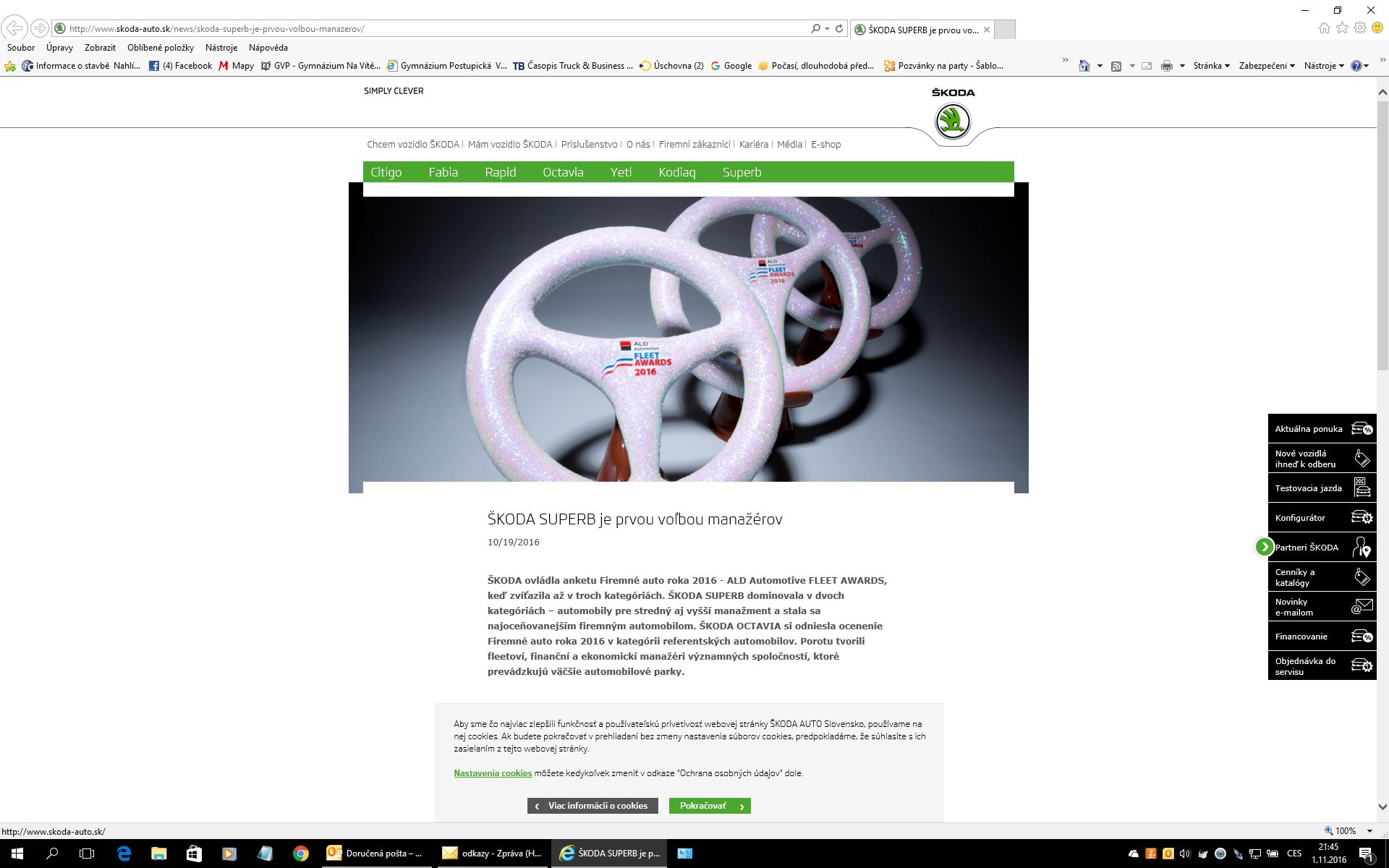Click the Read mail envelope icon

pyautogui.click(x=1147, y=66)
